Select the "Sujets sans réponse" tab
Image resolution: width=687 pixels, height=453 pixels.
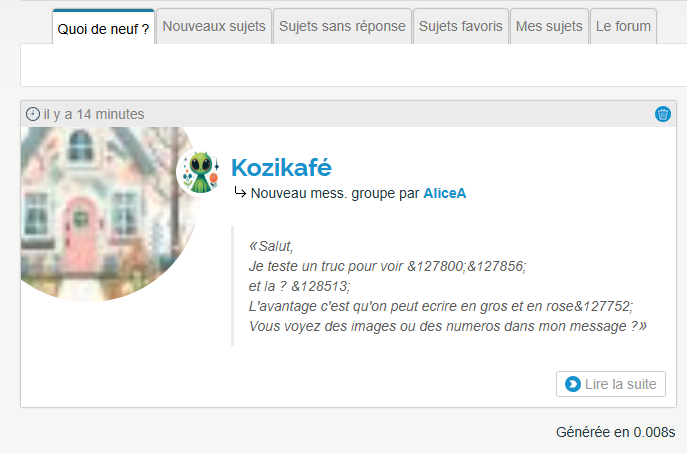coord(342,26)
